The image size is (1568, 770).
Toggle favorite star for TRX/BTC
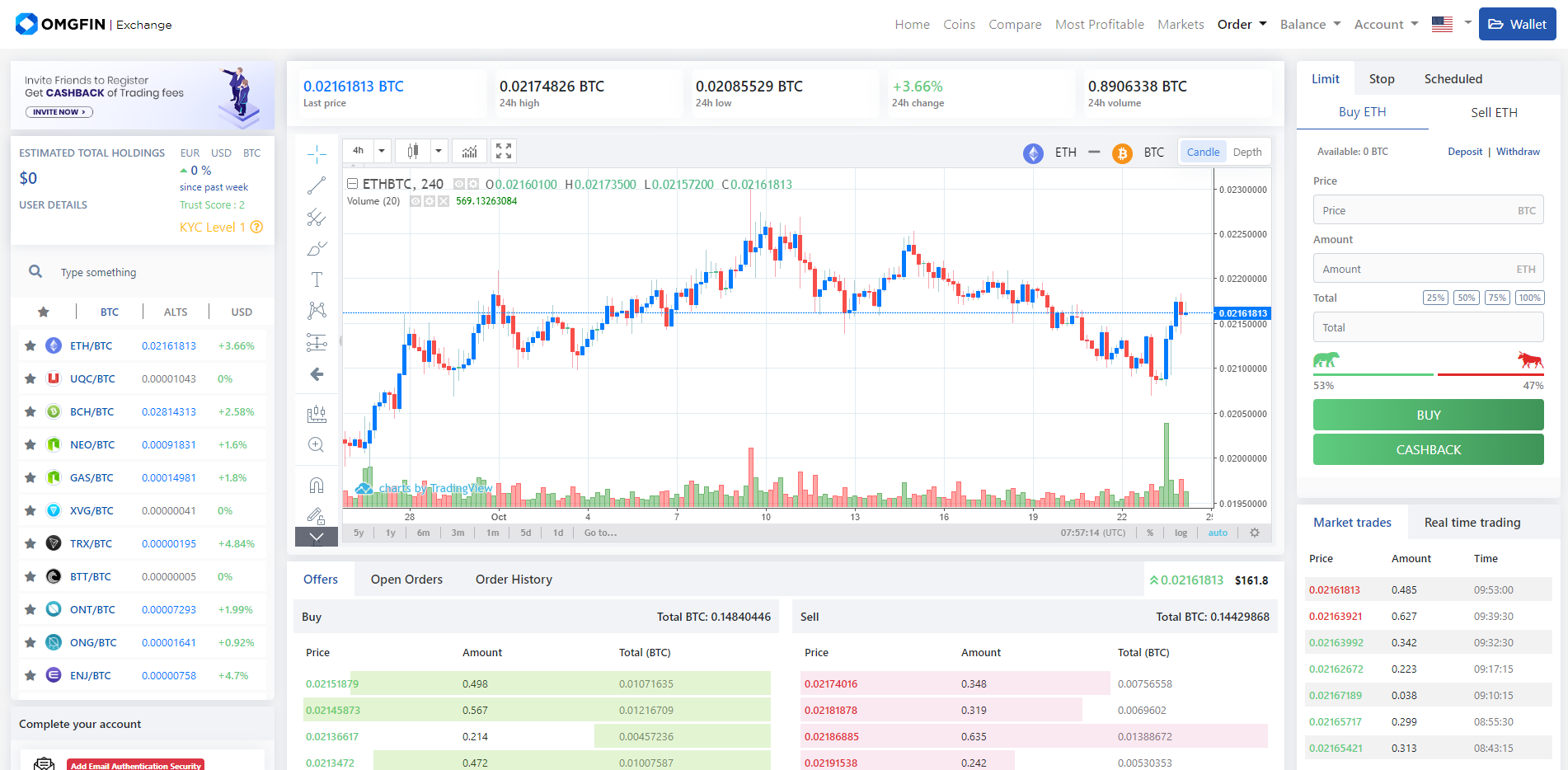(31, 543)
